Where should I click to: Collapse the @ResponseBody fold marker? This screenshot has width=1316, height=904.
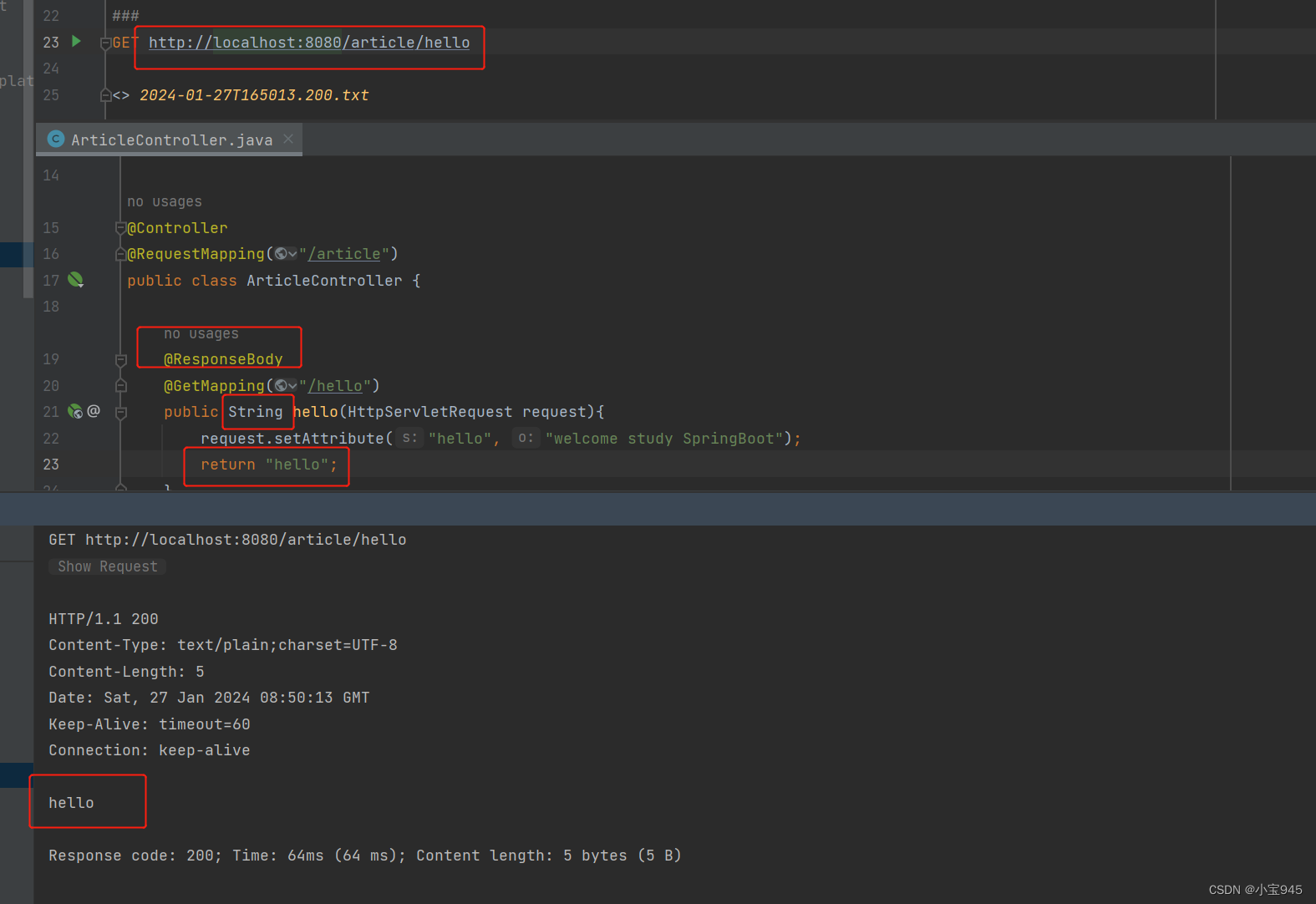pos(120,359)
